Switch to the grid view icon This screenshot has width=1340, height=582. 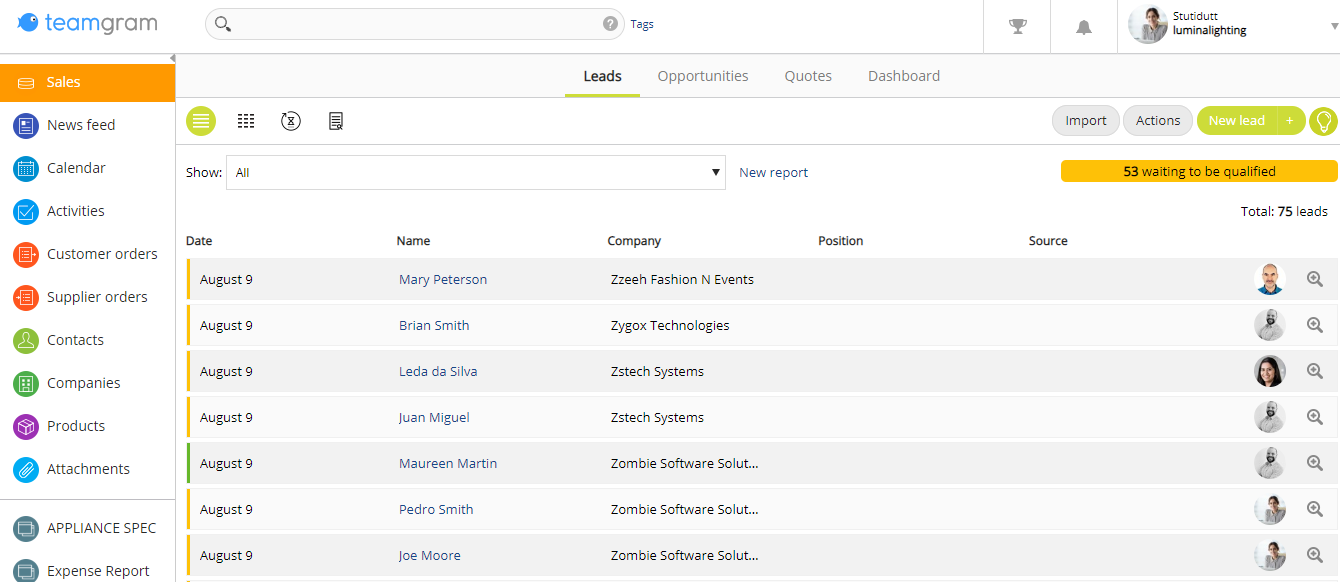[246, 121]
